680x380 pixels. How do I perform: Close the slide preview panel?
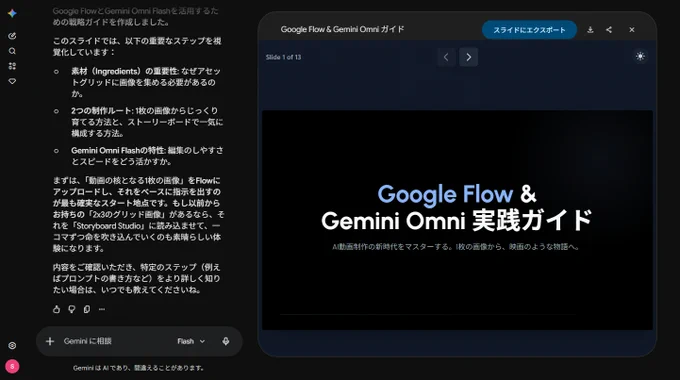click(631, 30)
